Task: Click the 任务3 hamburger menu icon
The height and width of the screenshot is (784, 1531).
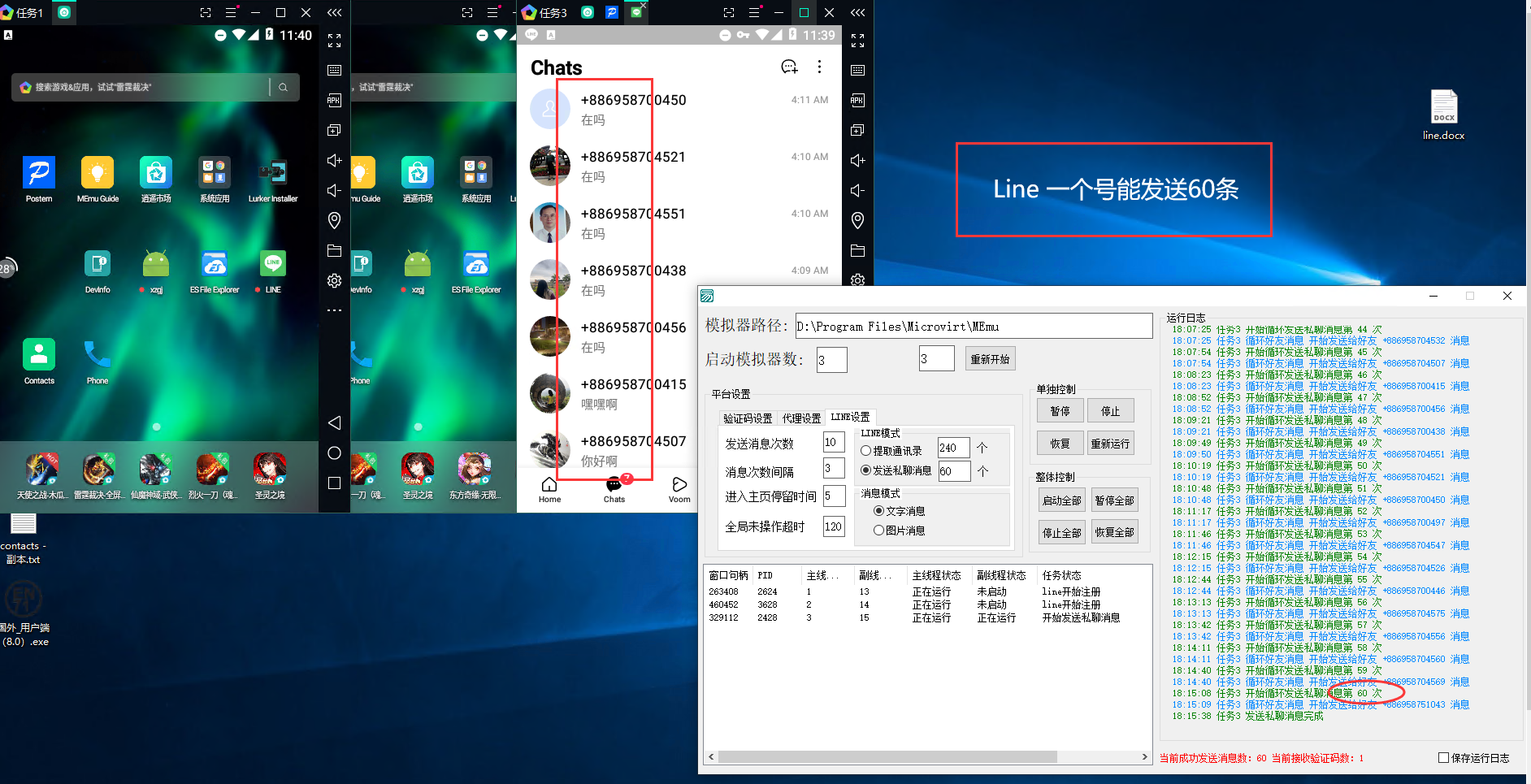Action: 754,12
